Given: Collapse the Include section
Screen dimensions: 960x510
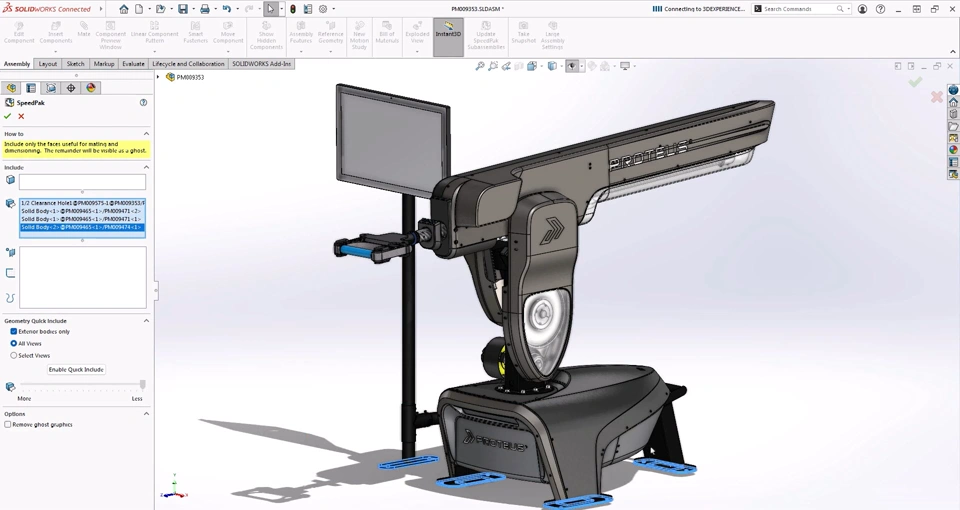Looking at the screenshot, I should coord(146,167).
